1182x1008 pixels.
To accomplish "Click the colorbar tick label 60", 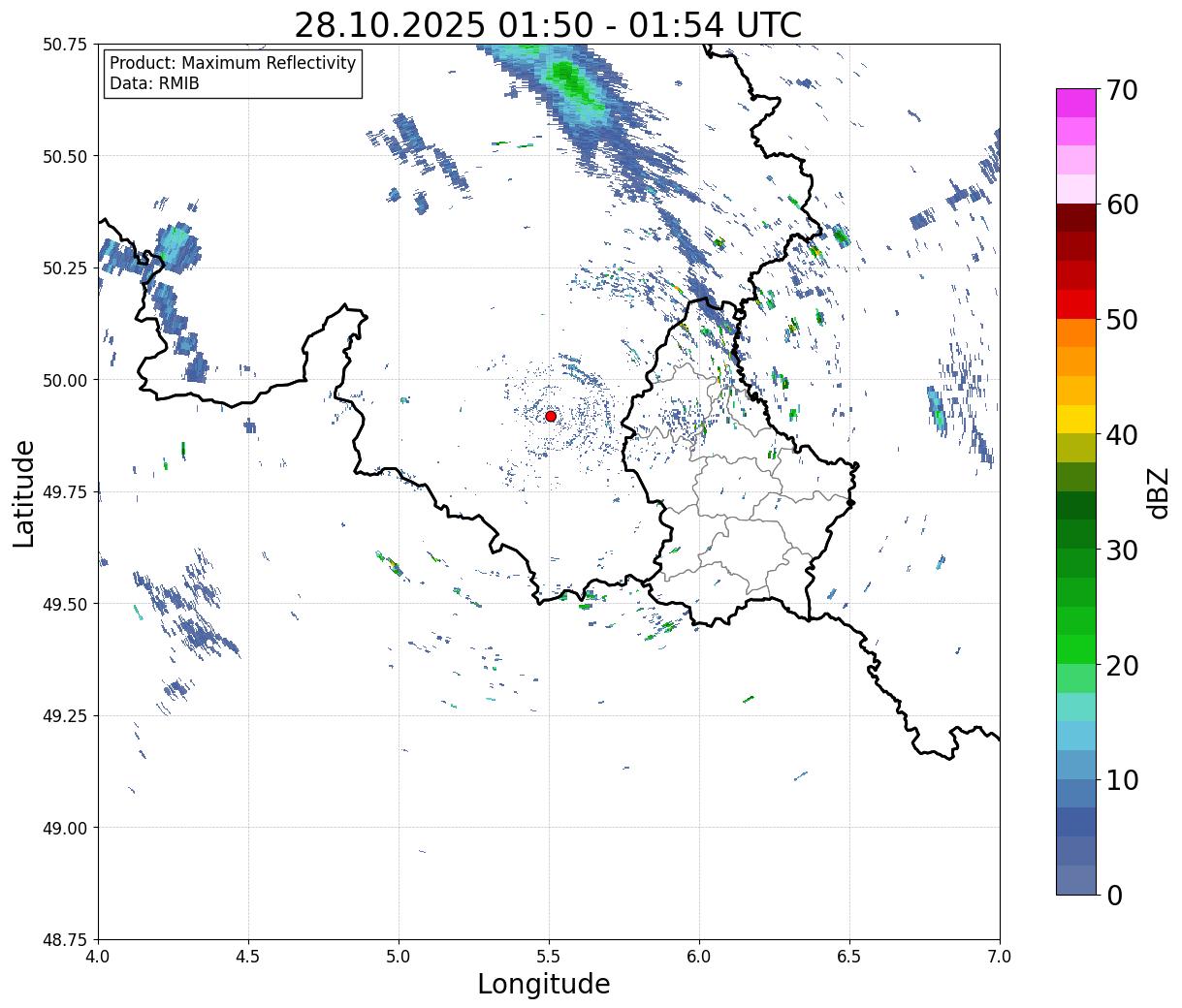I will [1121, 205].
